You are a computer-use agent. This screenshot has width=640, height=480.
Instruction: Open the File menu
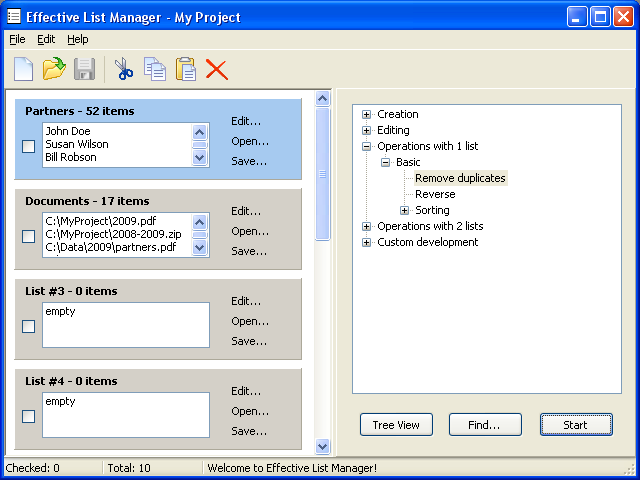click(17, 39)
